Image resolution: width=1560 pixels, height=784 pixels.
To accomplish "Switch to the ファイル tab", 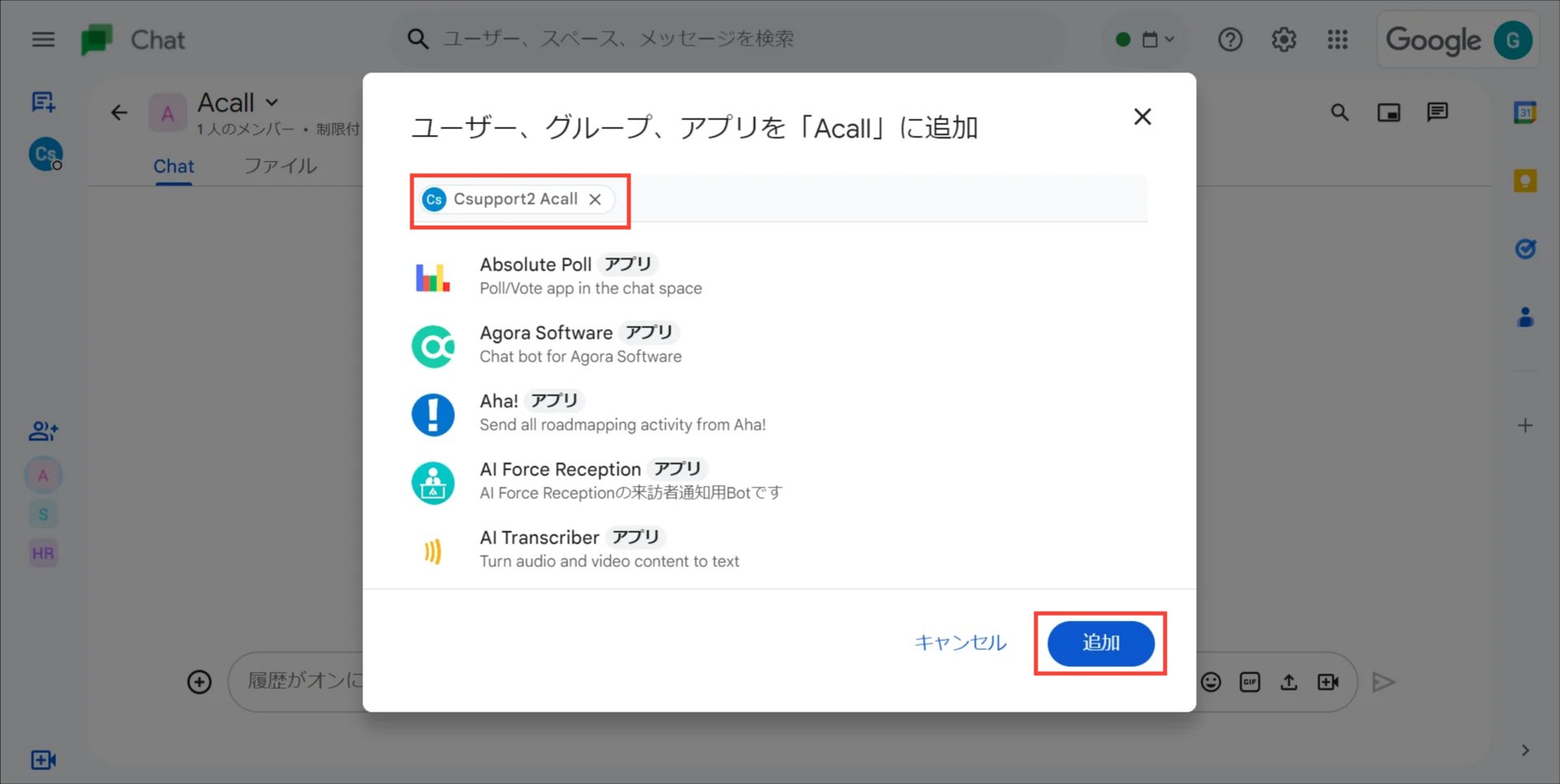I will pyautogui.click(x=280, y=166).
